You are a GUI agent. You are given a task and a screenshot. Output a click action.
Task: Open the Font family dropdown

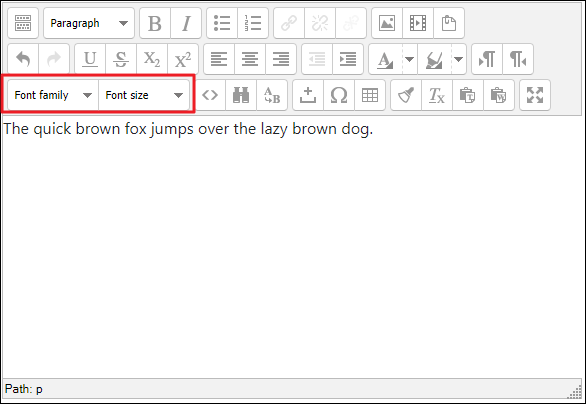coord(53,95)
